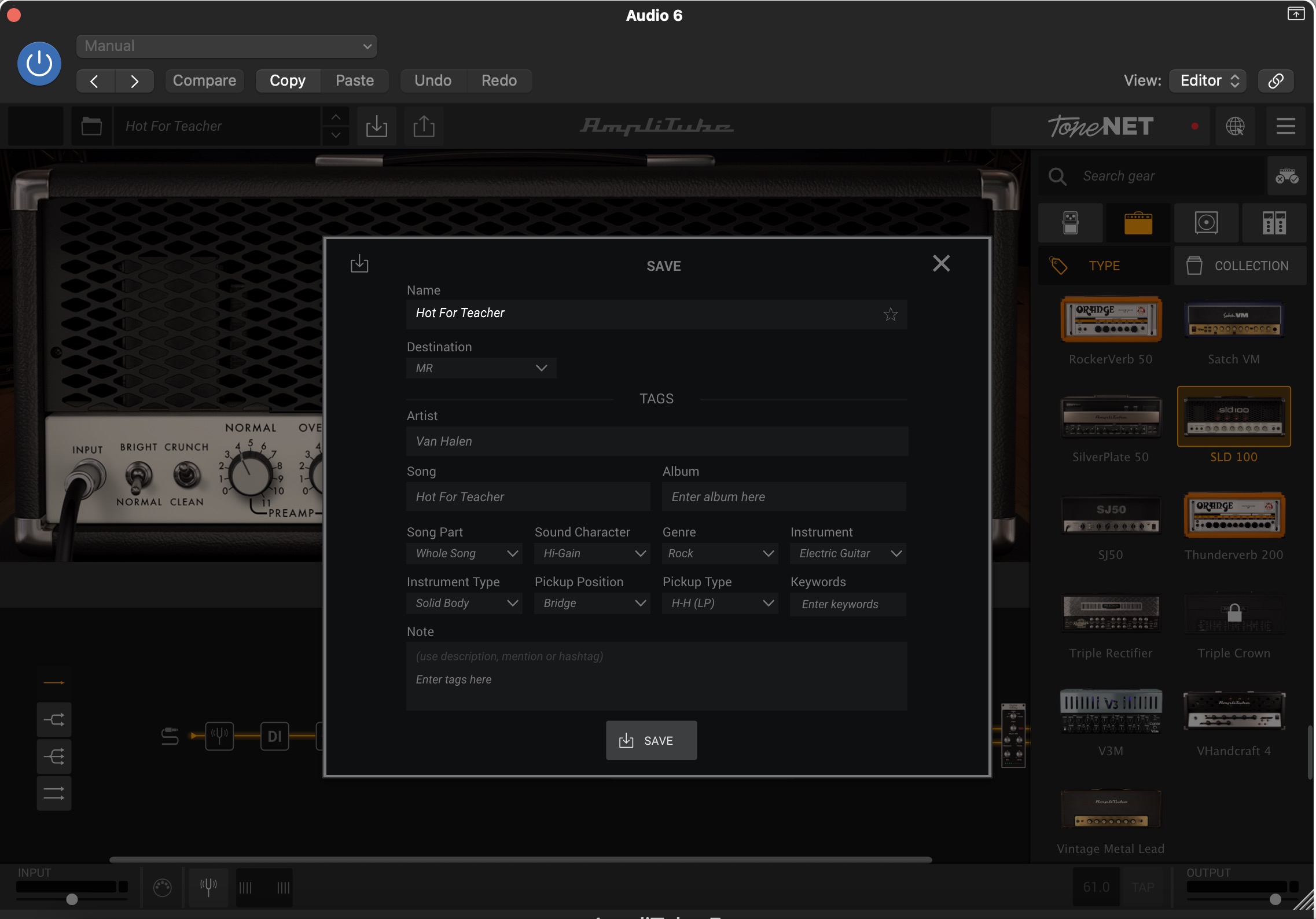Toggle the favorite star in Name field
Viewport: 1316px width, 919px height.
[891, 314]
